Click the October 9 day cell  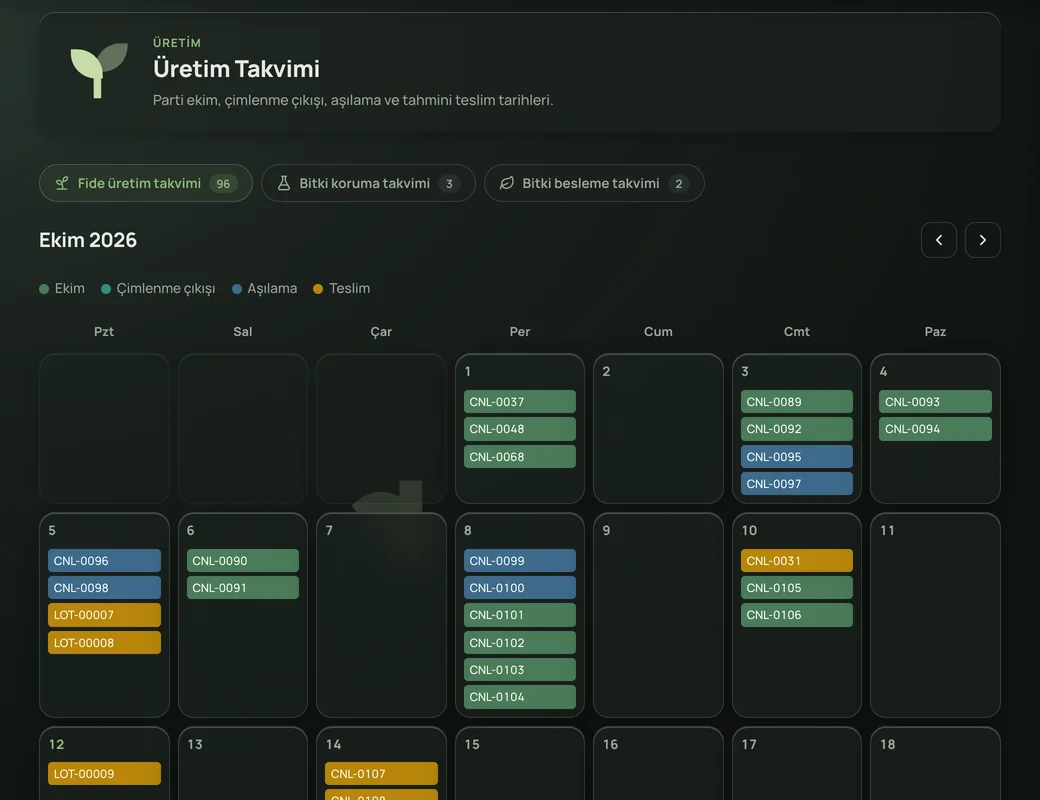pyautogui.click(x=658, y=615)
